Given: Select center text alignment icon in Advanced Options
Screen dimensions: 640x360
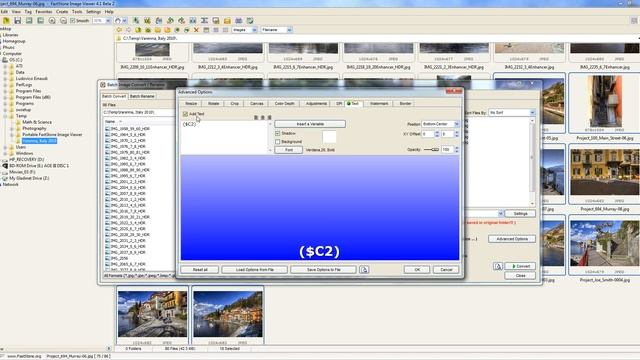Looking at the screenshot, I should click(262, 118).
